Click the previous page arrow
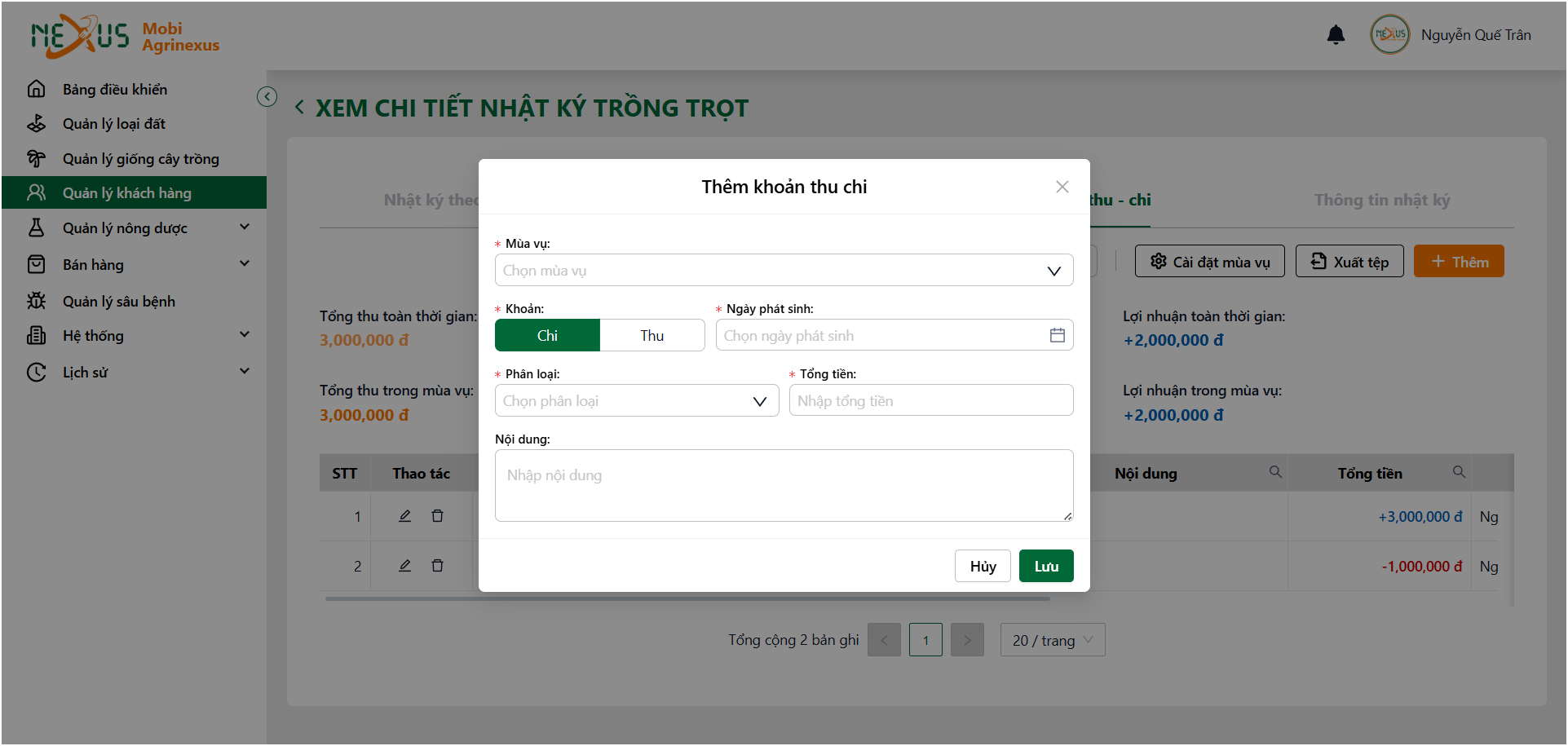The image size is (1568, 746). click(x=884, y=640)
